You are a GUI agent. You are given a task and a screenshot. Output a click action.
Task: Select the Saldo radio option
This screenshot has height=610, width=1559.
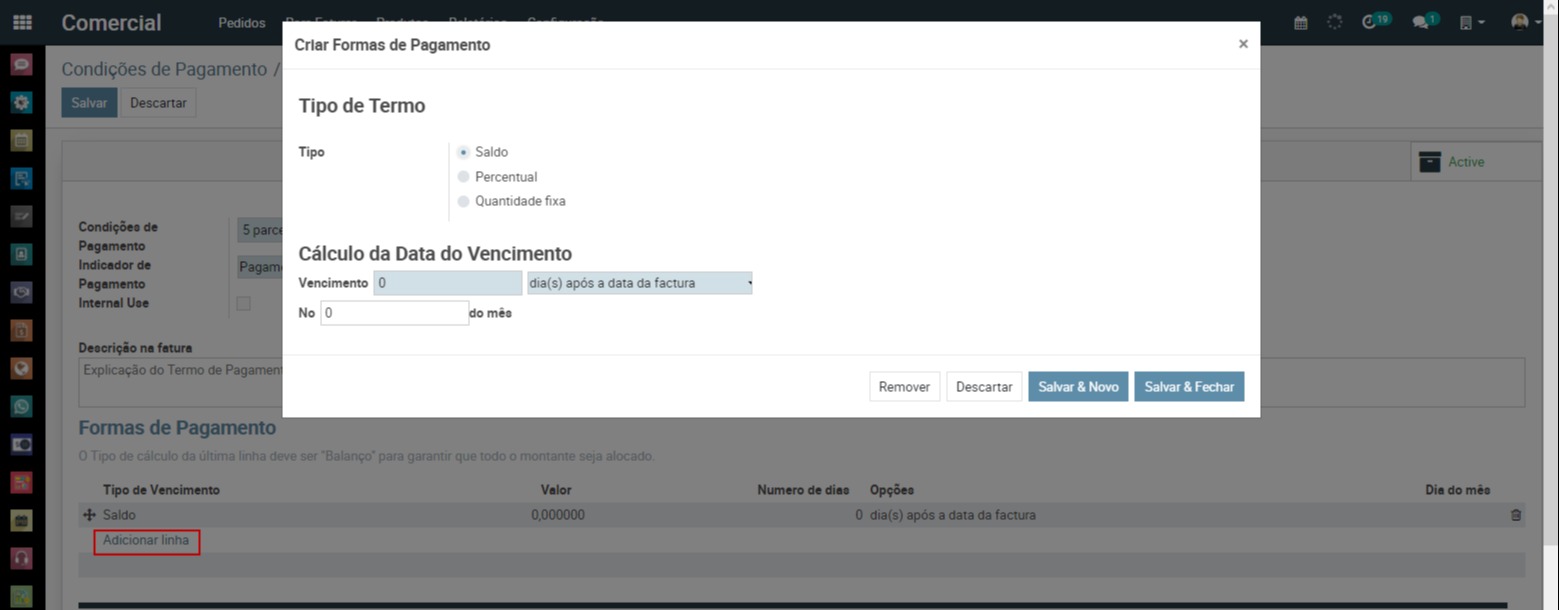click(463, 153)
